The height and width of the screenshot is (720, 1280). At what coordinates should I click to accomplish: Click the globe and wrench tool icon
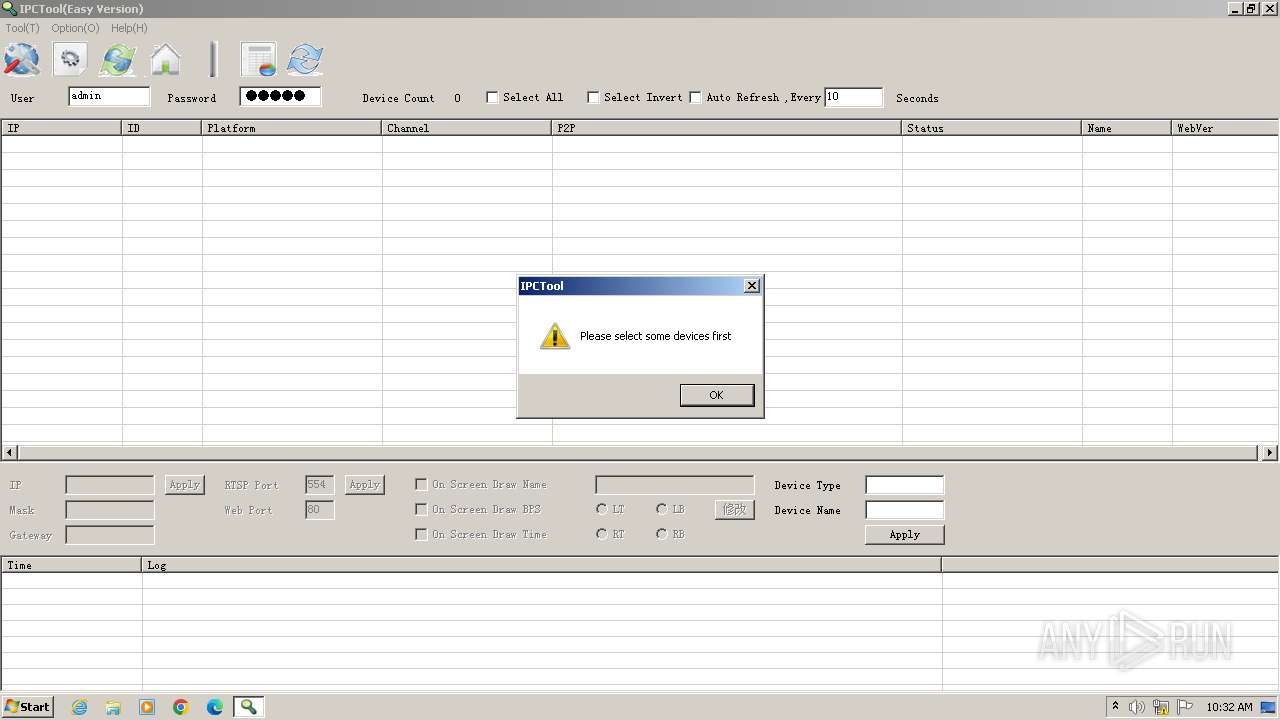click(x=21, y=60)
